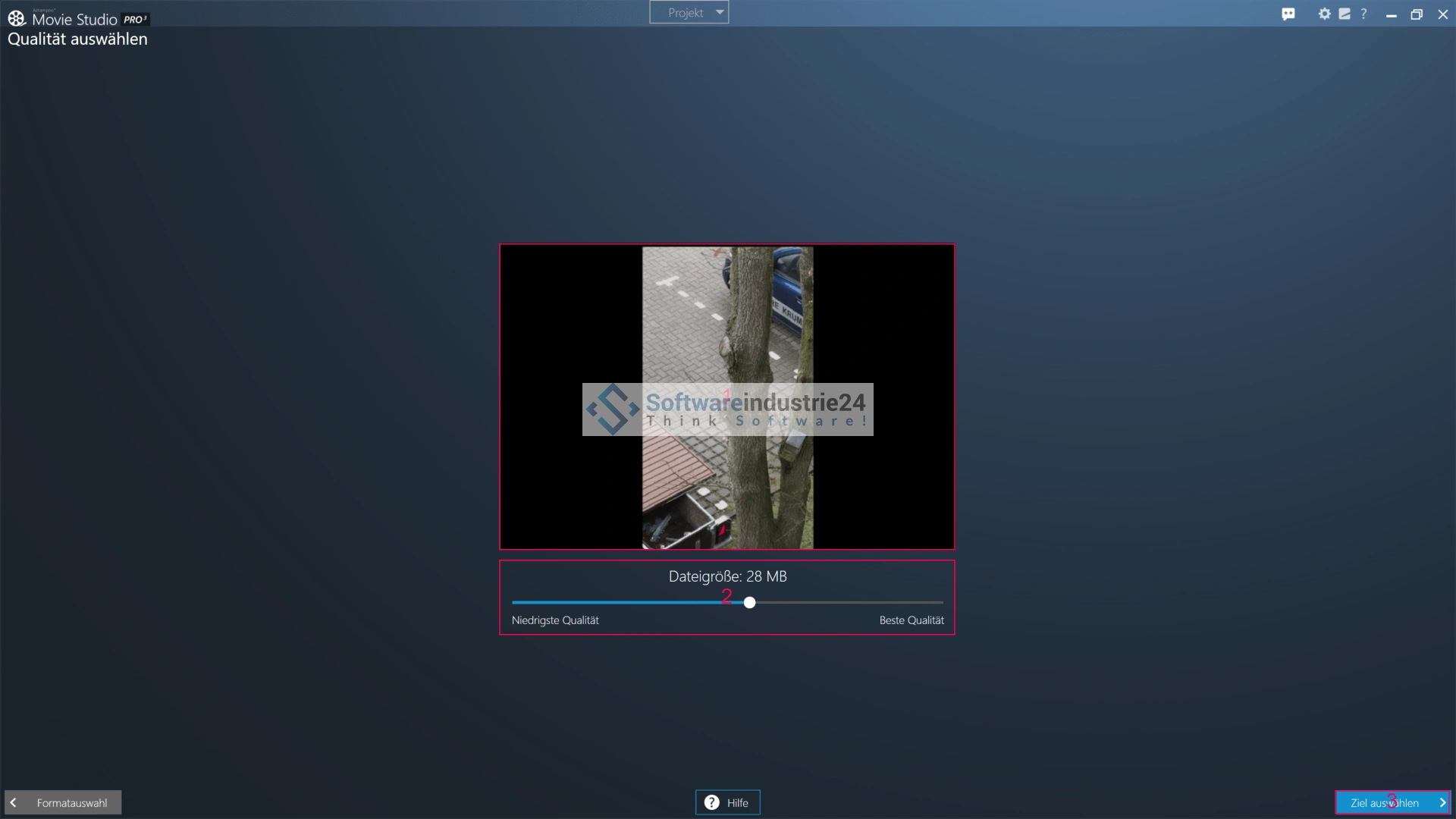
Task: Click the question mark icon on Hilfe button
Action: (x=711, y=802)
